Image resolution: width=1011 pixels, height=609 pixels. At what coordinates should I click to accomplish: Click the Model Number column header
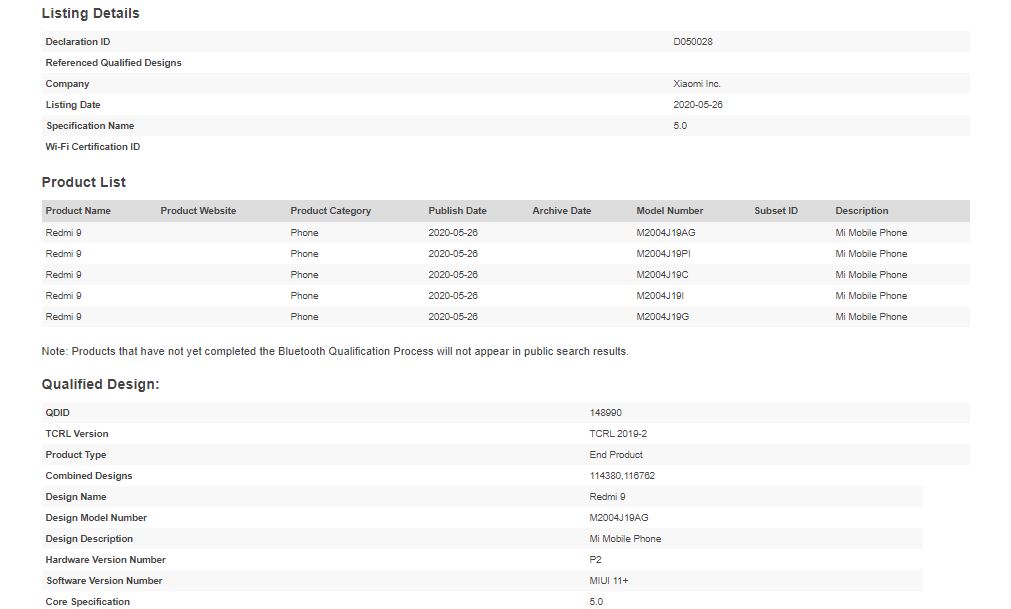click(669, 211)
